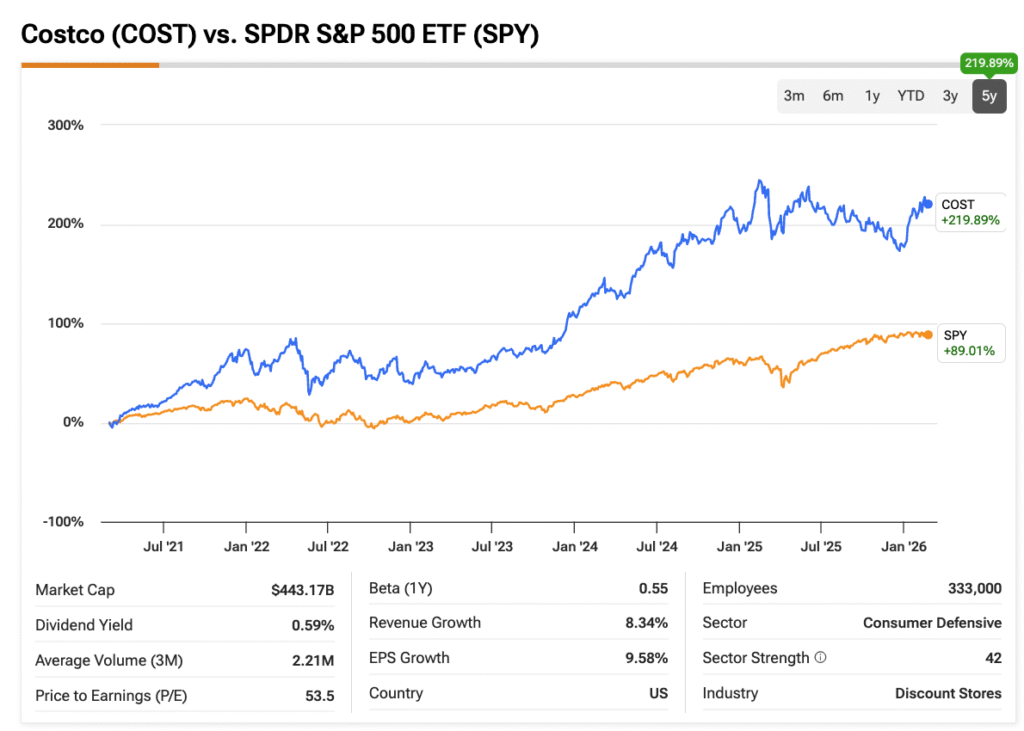The height and width of the screenshot is (731, 1024).
Task: Click the active 5y range button
Action: click(989, 96)
